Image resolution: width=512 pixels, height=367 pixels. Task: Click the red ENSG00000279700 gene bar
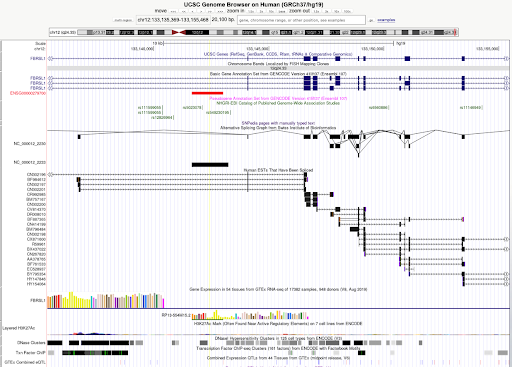pyautogui.click(x=207, y=93)
